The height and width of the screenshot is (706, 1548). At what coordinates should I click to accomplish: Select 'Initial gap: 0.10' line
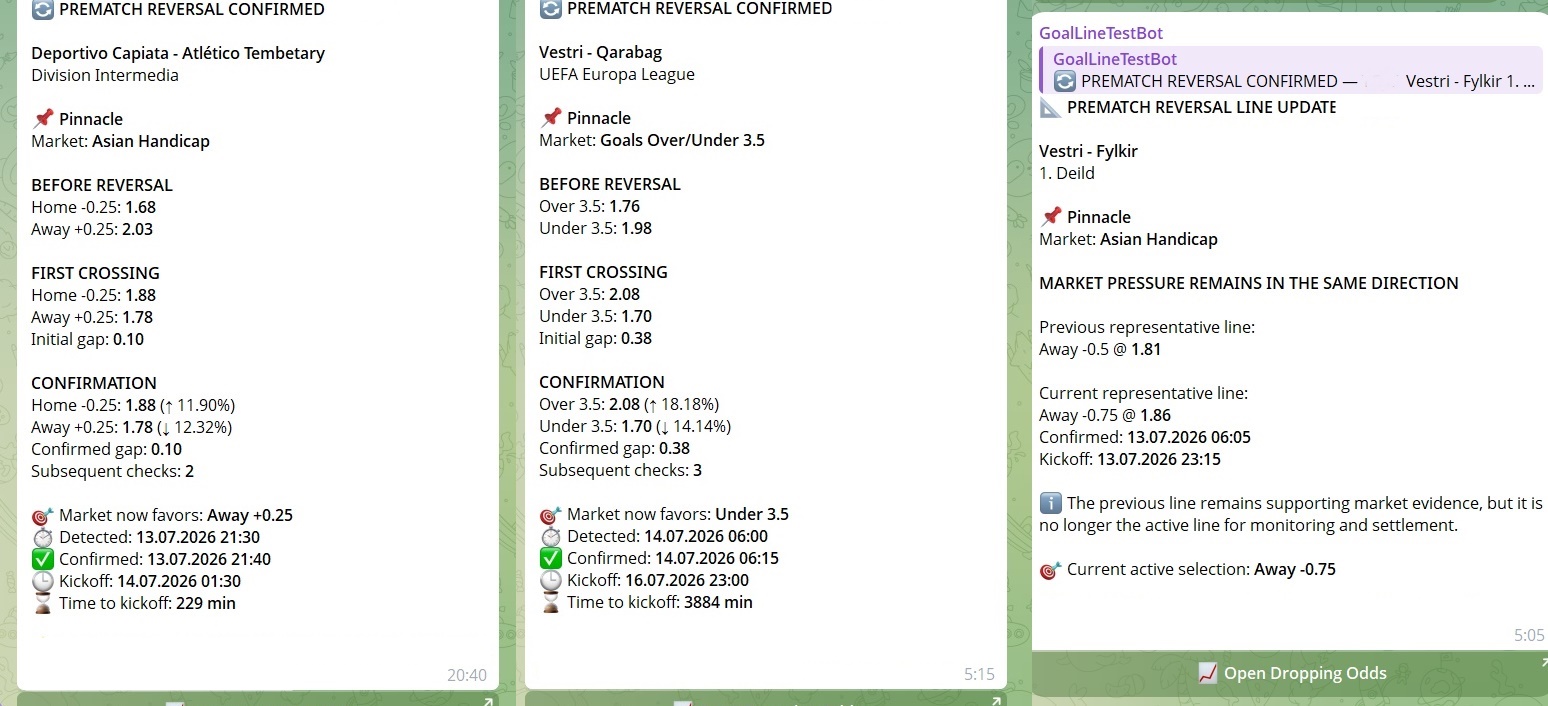[x=88, y=339]
